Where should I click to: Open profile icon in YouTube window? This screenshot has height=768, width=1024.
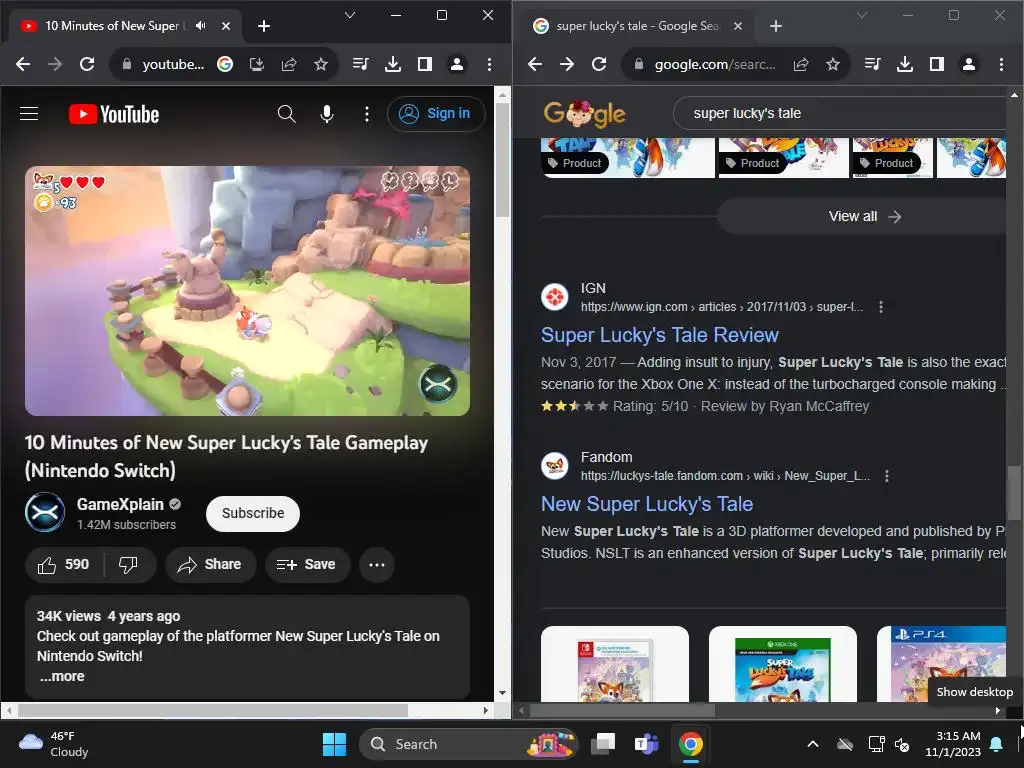[x=457, y=64]
